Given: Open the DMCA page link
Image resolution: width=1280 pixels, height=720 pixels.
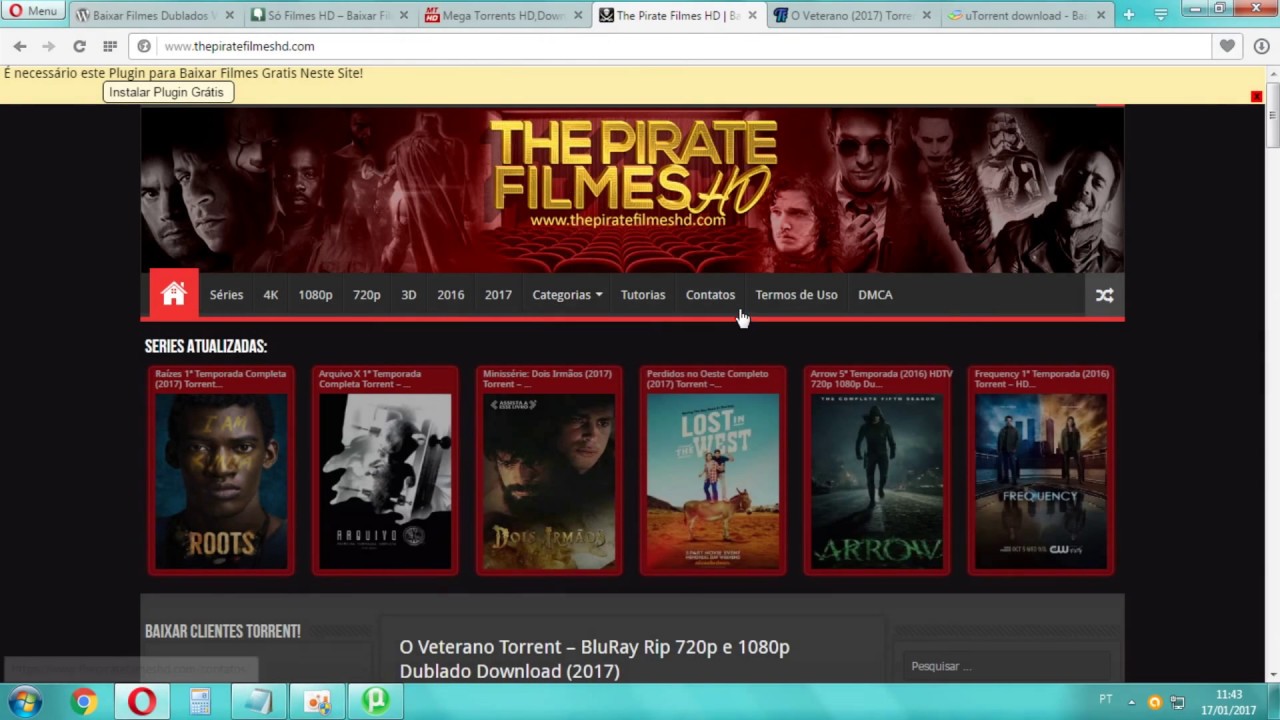Looking at the screenshot, I should (x=875, y=295).
